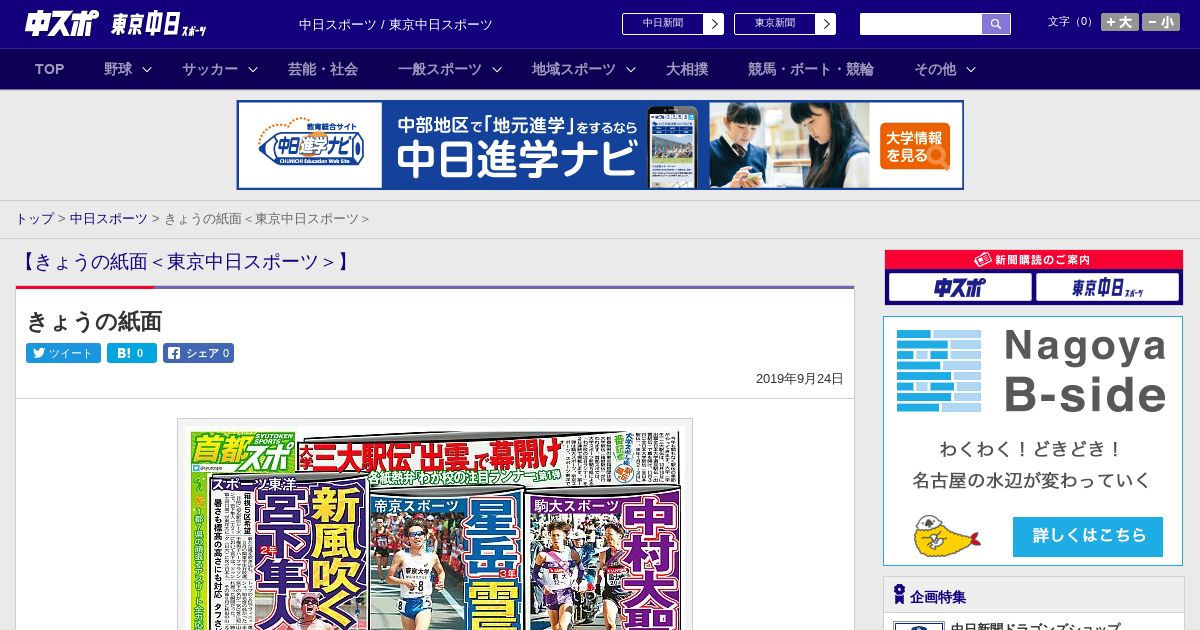Image resolution: width=1200 pixels, height=630 pixels.
Task: Open the 東京新聞 link button
Action: point(785,24)
